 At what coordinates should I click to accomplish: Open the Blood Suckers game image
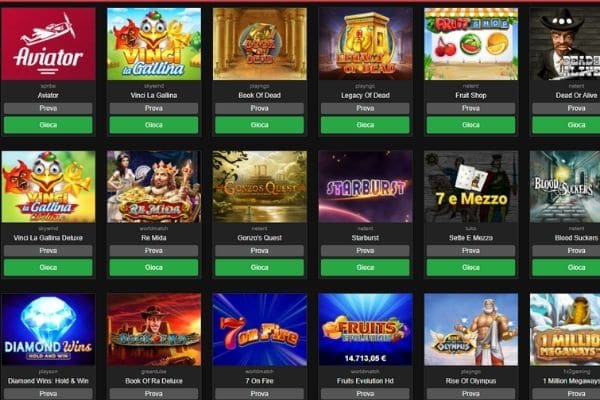tap(565, 186)
